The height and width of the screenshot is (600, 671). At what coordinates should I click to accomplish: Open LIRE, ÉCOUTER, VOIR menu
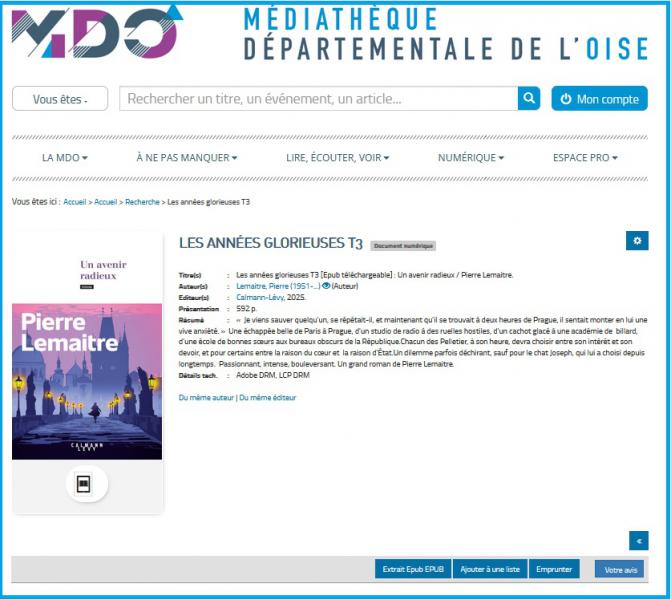click(337, 158)
